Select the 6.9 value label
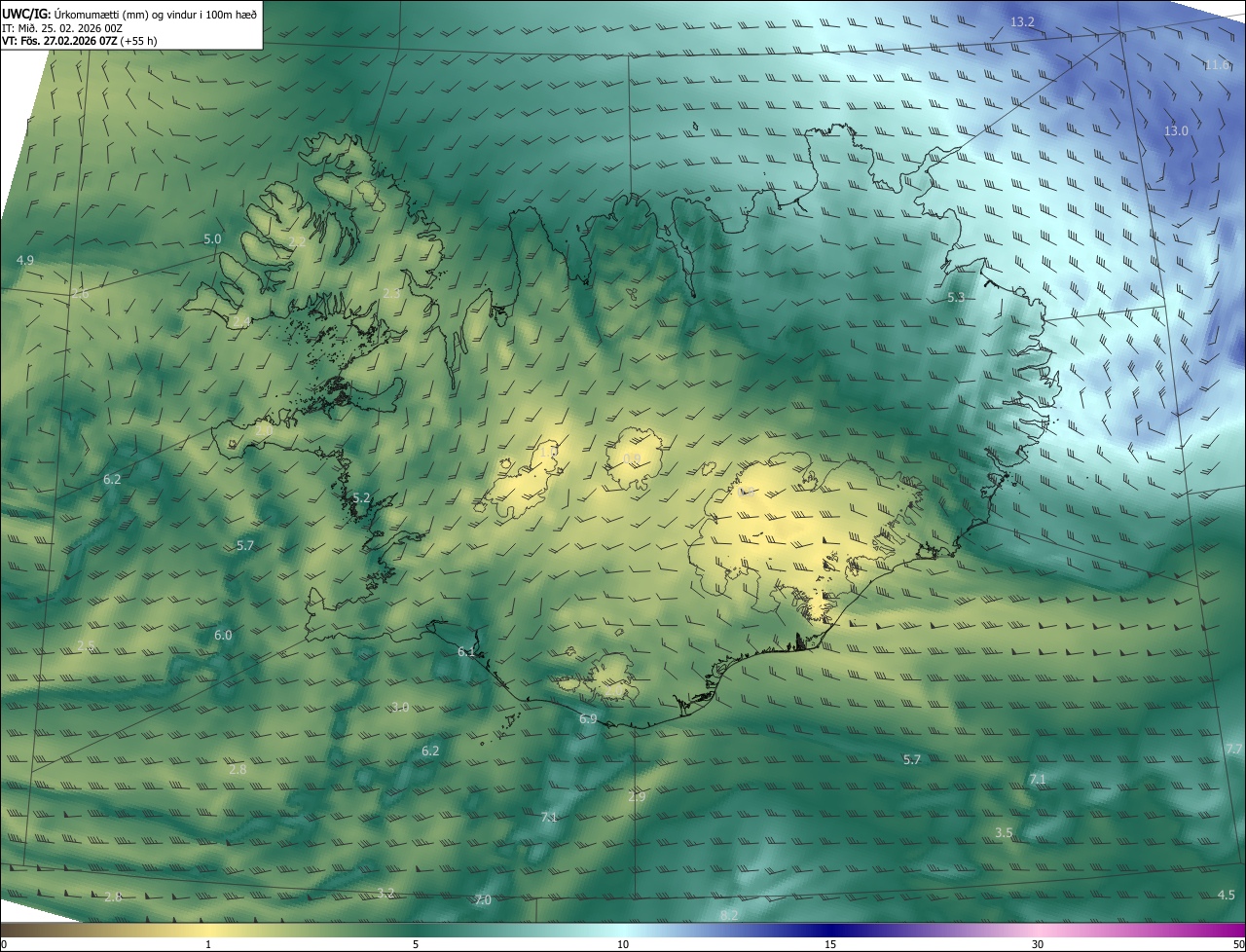 click(587, 718)
